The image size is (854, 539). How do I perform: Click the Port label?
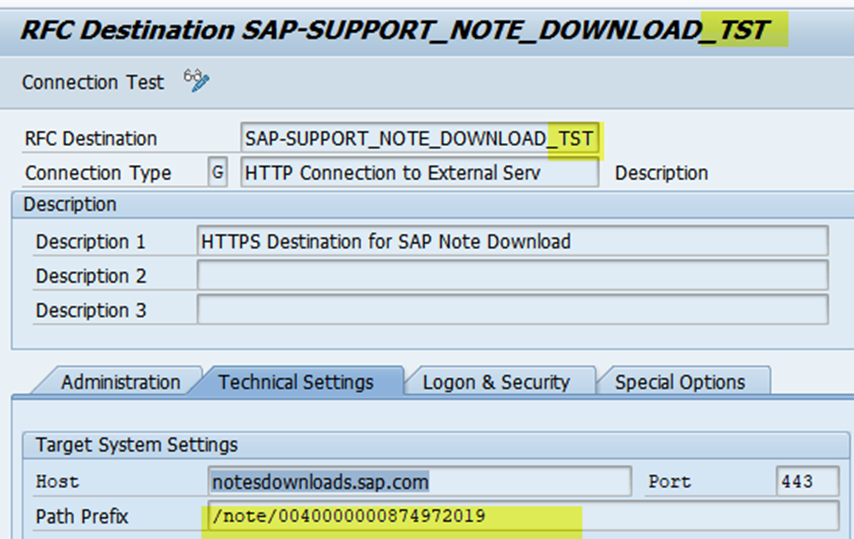pos(669,482)
